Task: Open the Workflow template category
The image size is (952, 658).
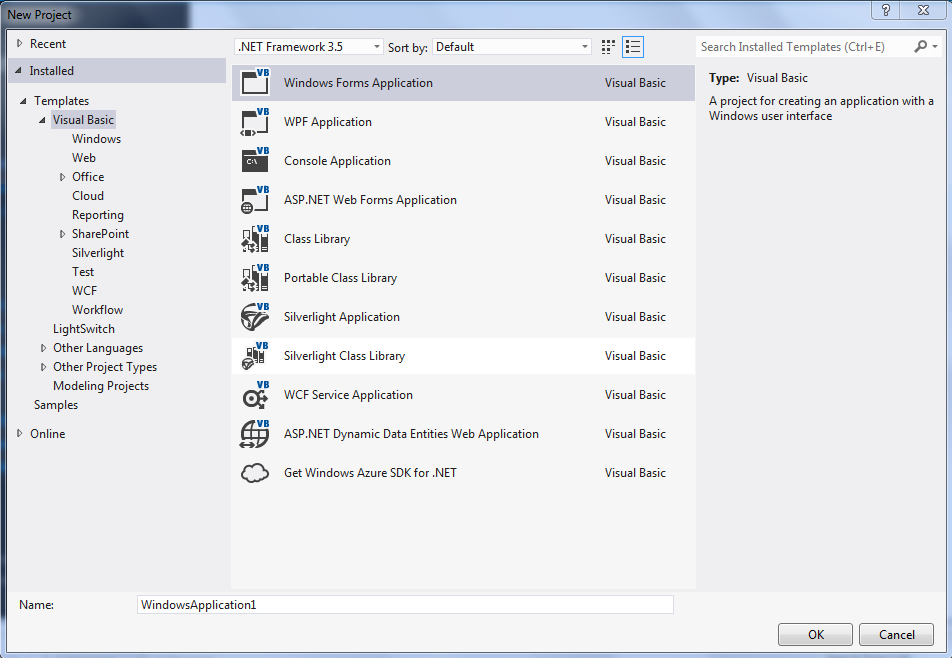Action: 97,310
